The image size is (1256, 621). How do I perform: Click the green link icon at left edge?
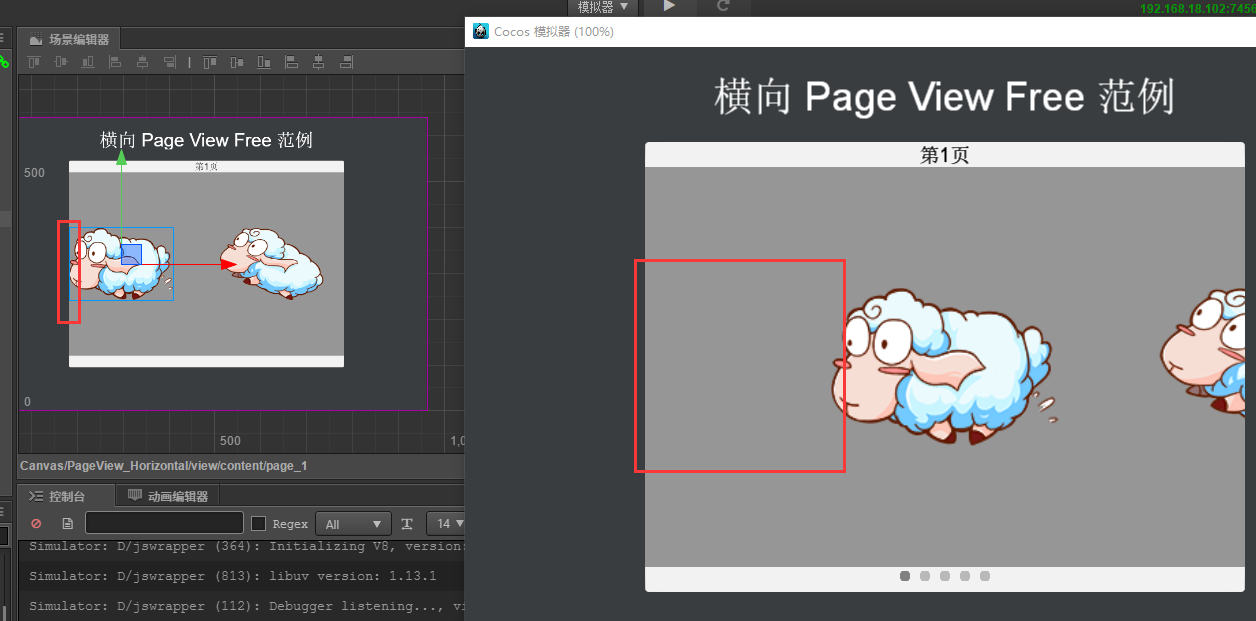pos(4,62)
